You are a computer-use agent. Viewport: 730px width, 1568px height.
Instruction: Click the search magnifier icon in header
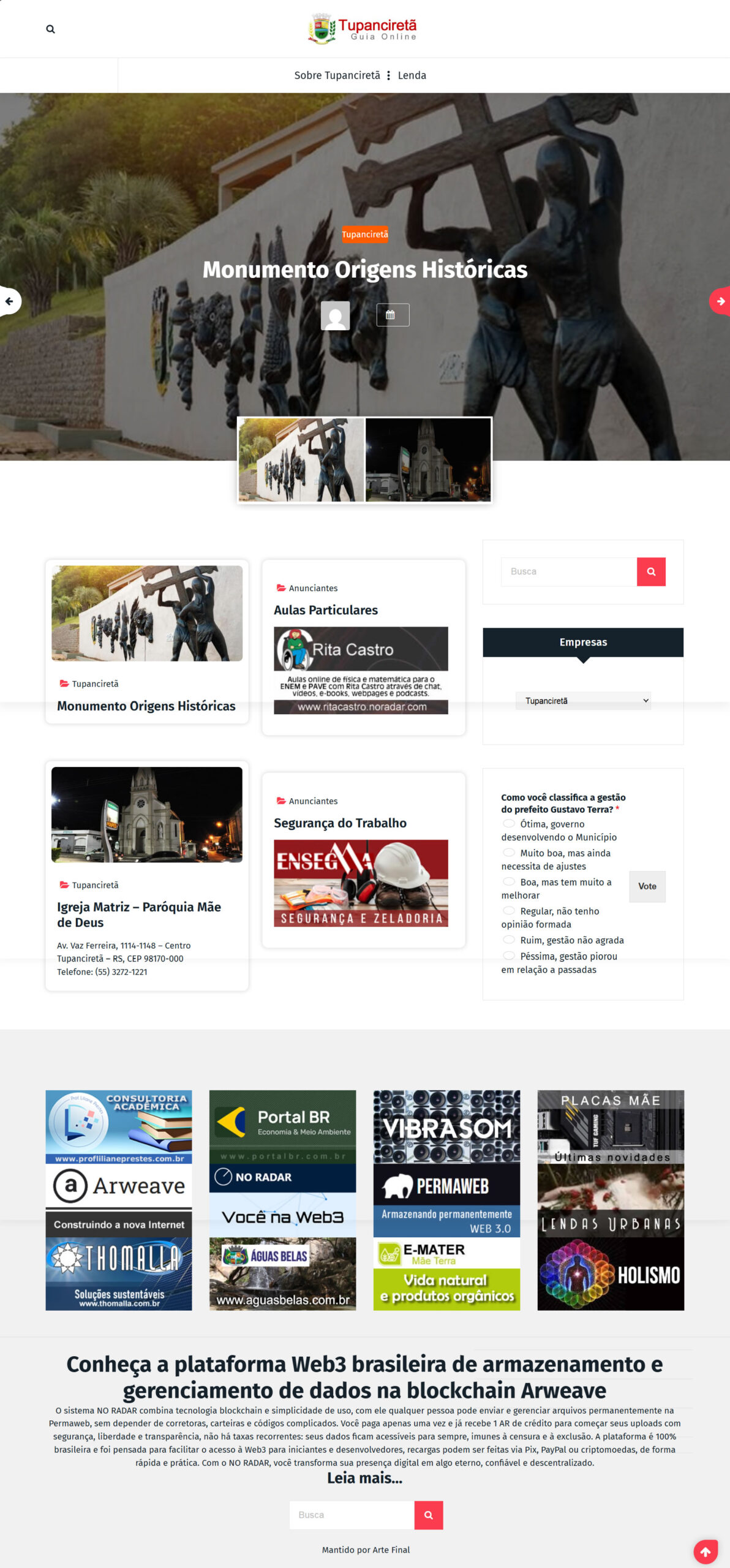click(50, 29)
